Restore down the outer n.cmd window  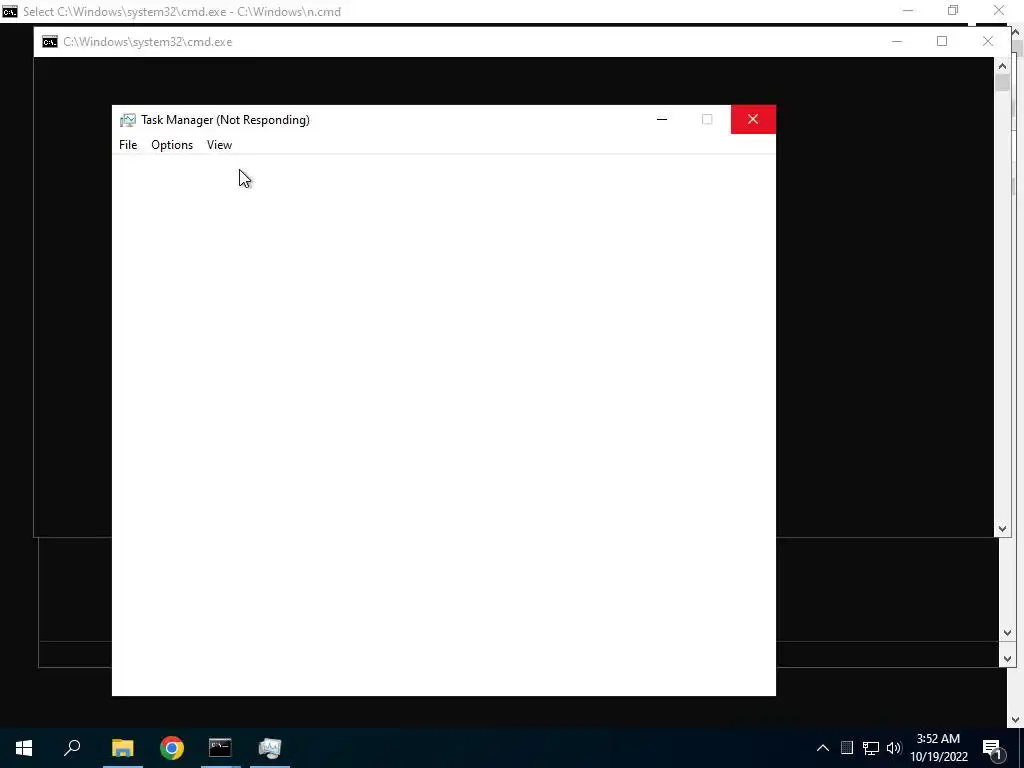point(953,10)
